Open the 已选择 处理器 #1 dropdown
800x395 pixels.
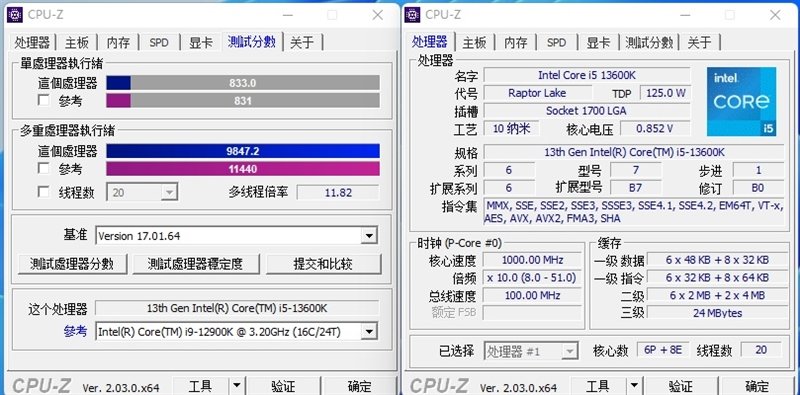(x=569, y=351)
